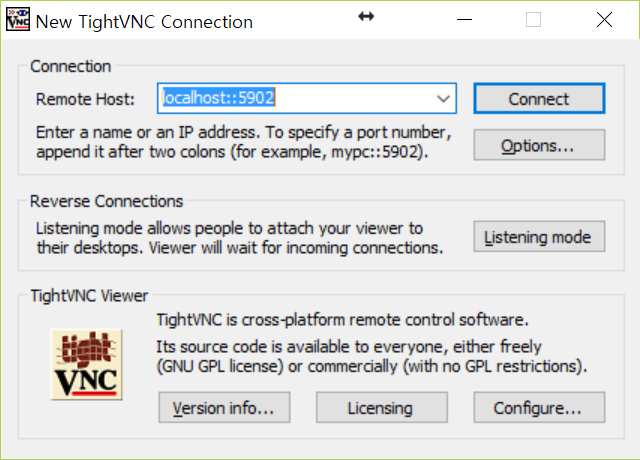
Task: Open Version info... button
Action: [224, 408]
